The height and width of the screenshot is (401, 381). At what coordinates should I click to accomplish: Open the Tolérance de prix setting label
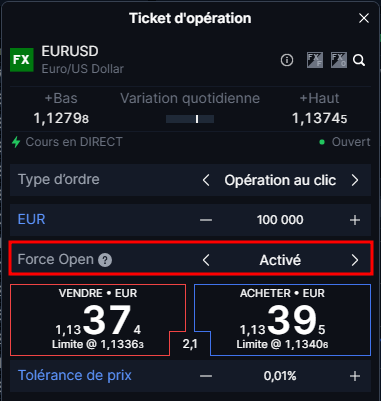tap(75, 376)
